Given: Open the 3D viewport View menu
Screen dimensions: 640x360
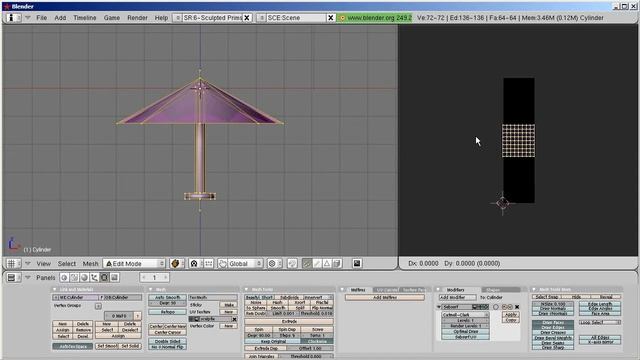Looking at the screenshot, I should pos(44,264).
